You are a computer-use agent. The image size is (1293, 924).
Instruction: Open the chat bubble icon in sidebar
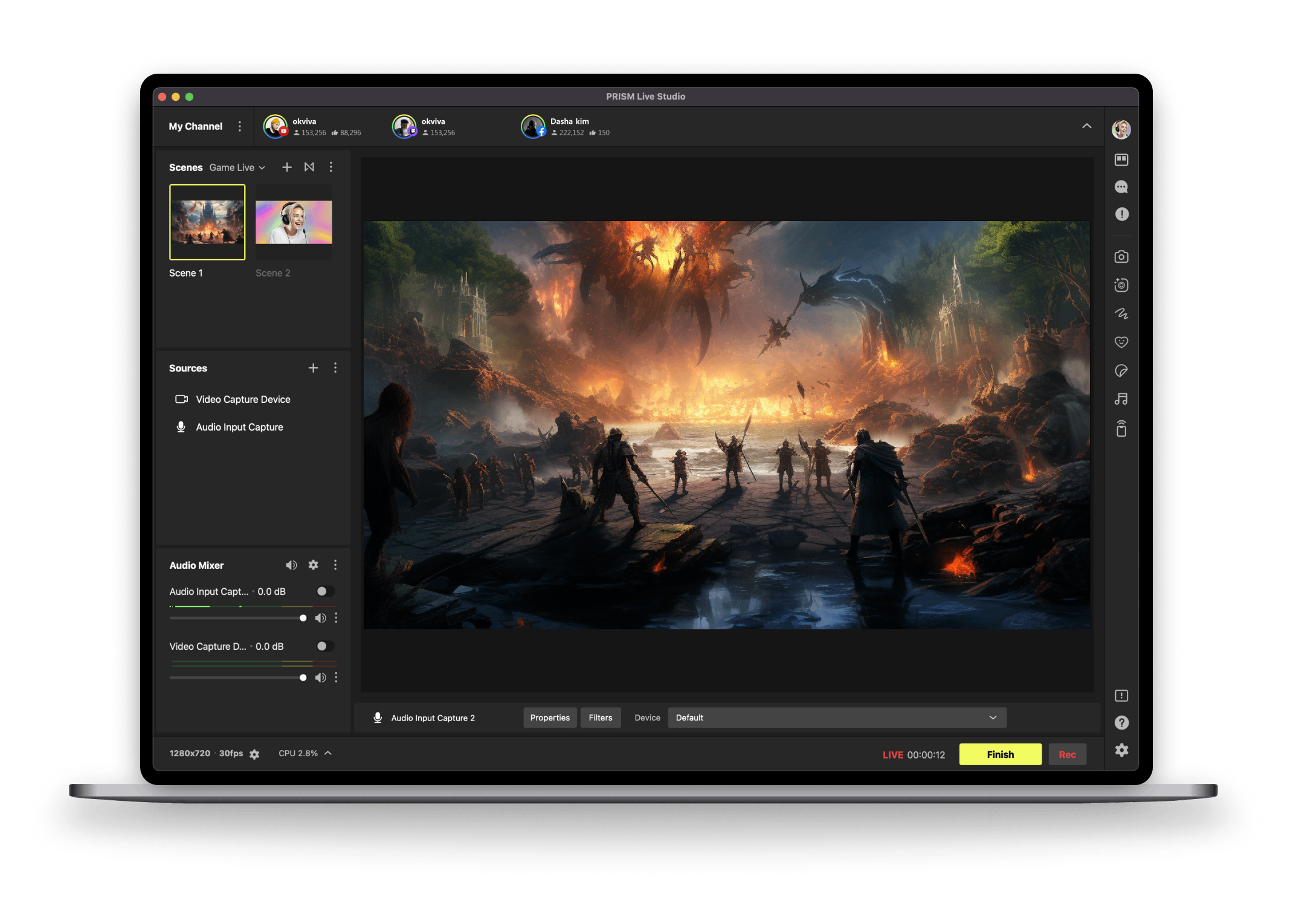[x=1121, y=187]
